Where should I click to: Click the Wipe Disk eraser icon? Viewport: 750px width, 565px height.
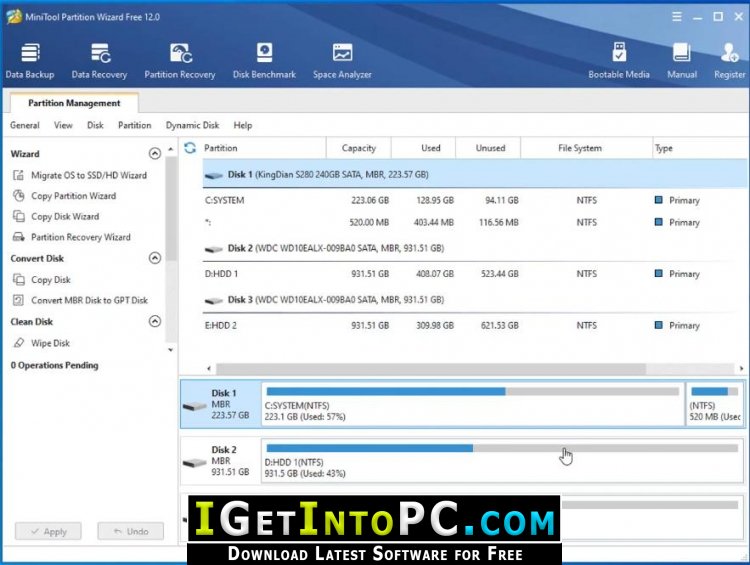18,343
